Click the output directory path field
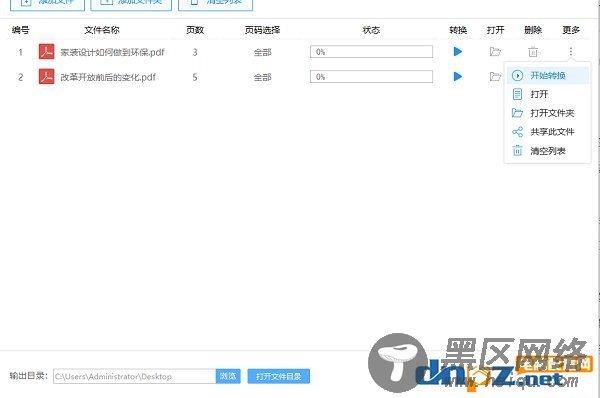600x398 pixels. pyautogui.click(x=134, y=376)
